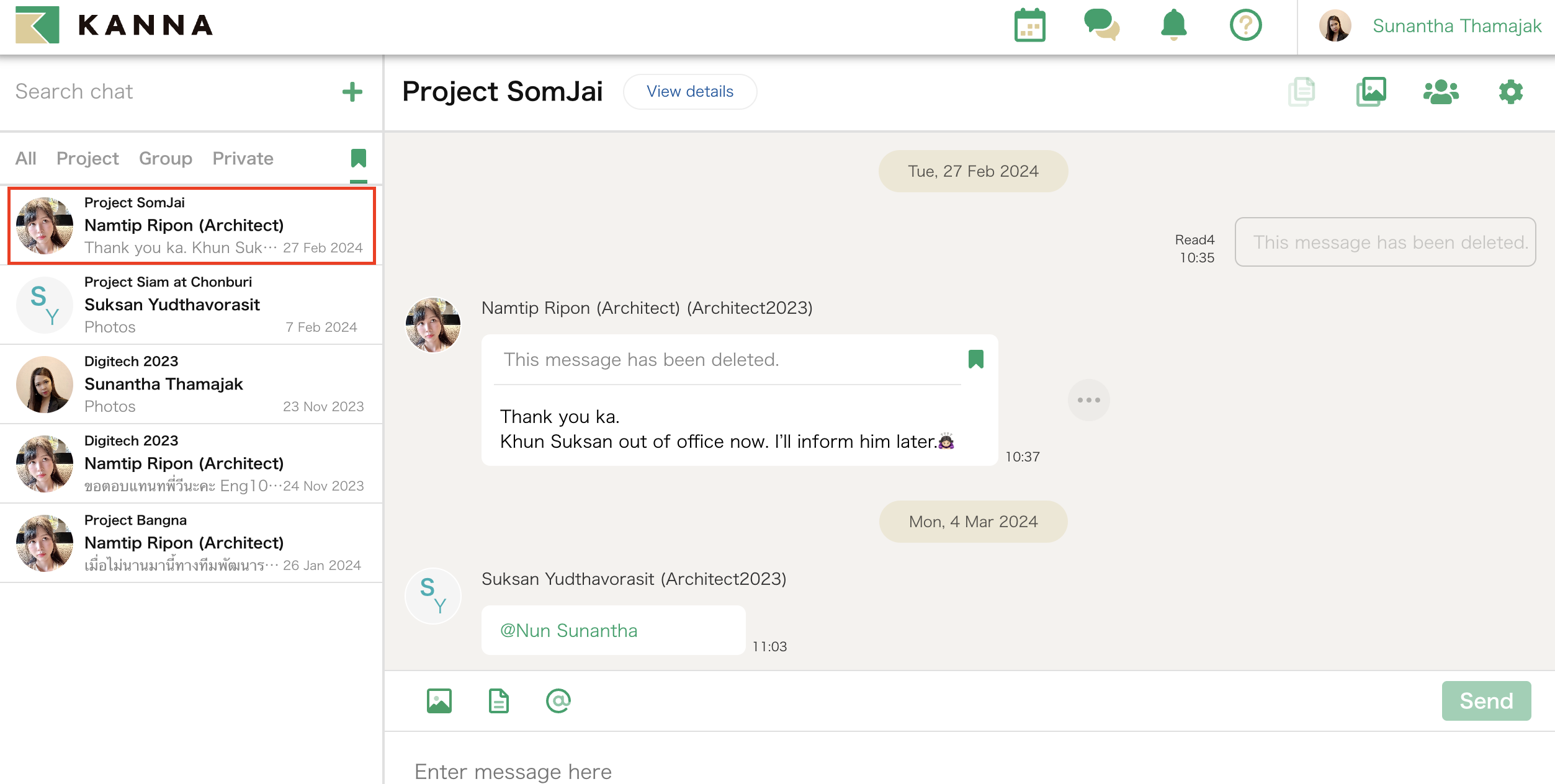Viewport: 1555px width, 784px height.
Task: Mention someone using the @ icon
Action: (x=558, y=701)
